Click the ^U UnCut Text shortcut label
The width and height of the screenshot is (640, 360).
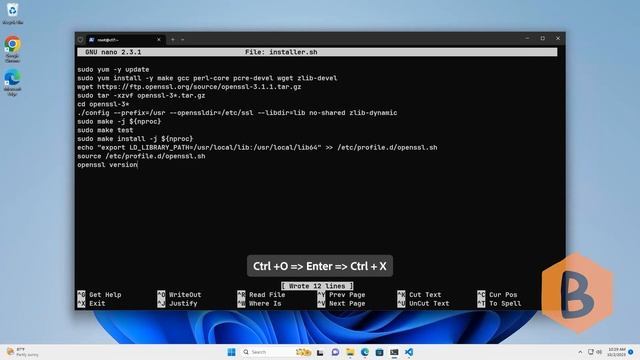(x=423, y=304)
